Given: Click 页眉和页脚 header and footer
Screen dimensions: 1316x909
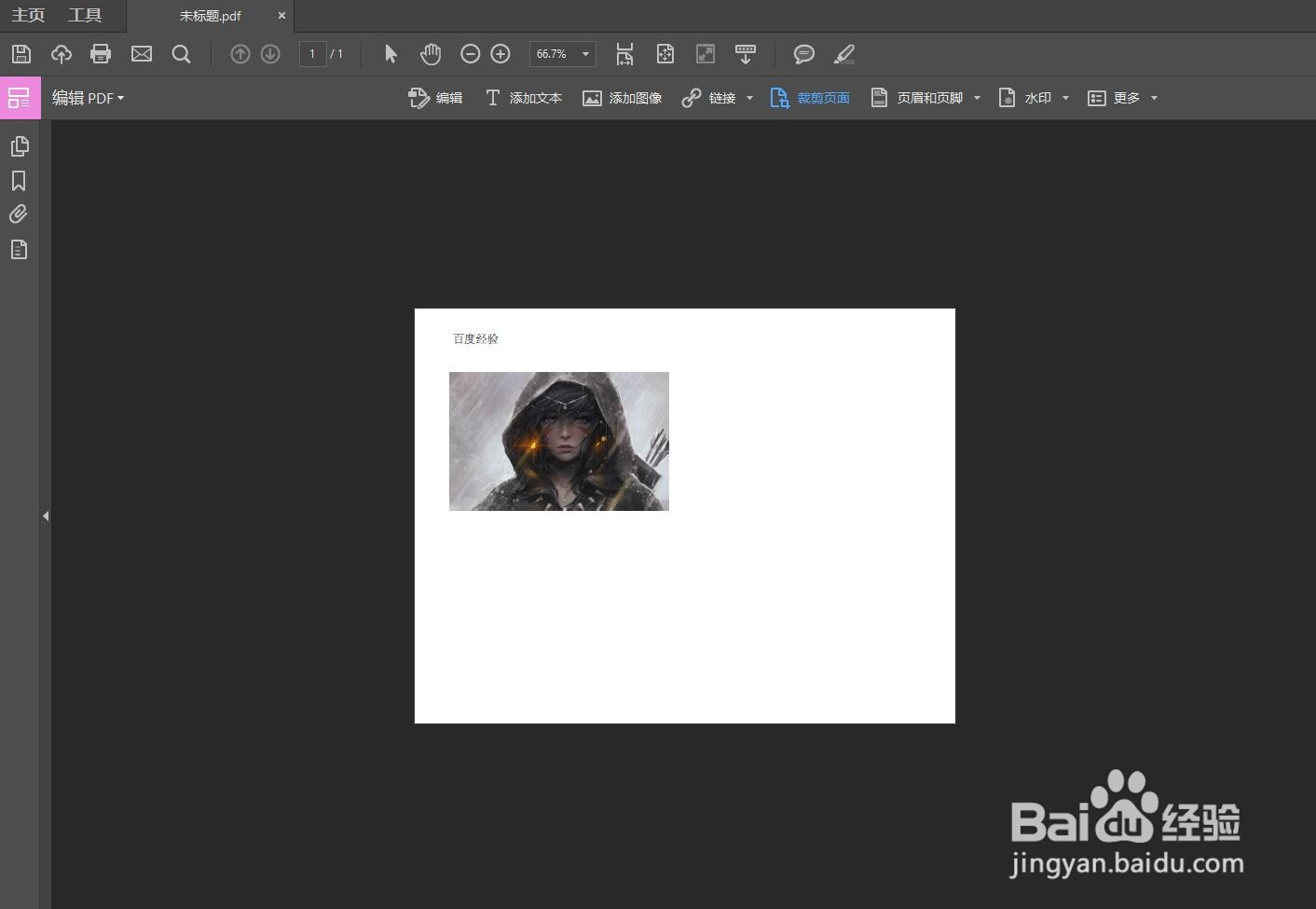Looking at the screenshot, I should (x=917, y=98).
